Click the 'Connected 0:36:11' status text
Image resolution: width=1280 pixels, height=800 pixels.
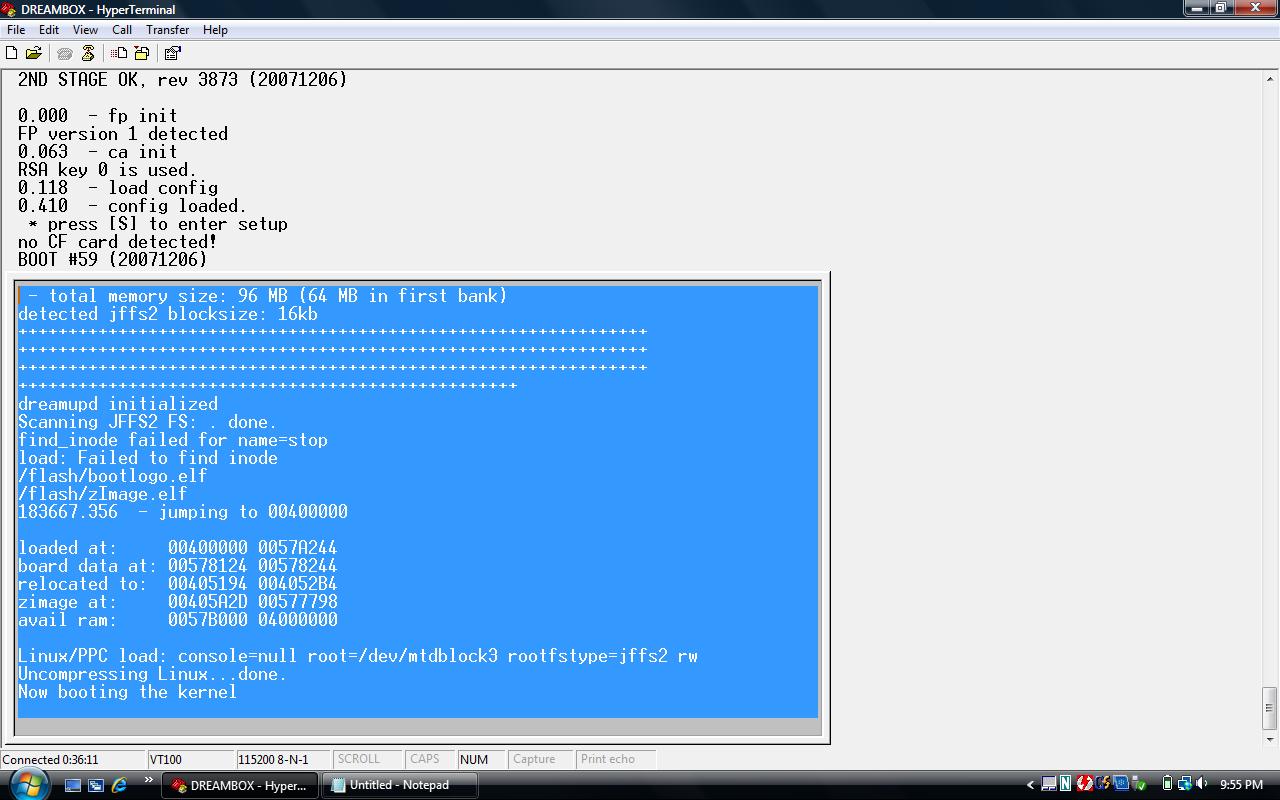click(50, 759)
